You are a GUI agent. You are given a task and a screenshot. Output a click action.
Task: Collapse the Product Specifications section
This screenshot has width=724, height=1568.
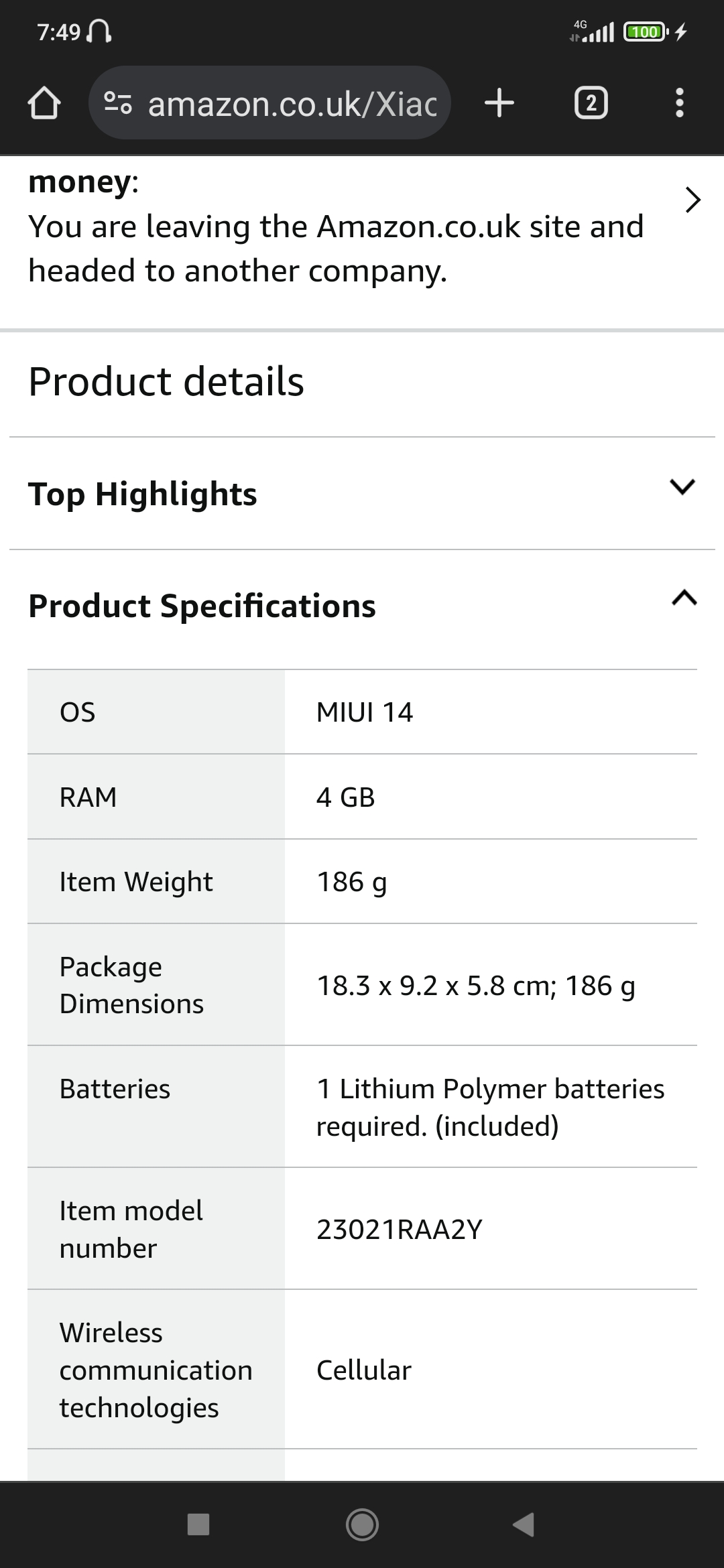[x=684, y=598]
